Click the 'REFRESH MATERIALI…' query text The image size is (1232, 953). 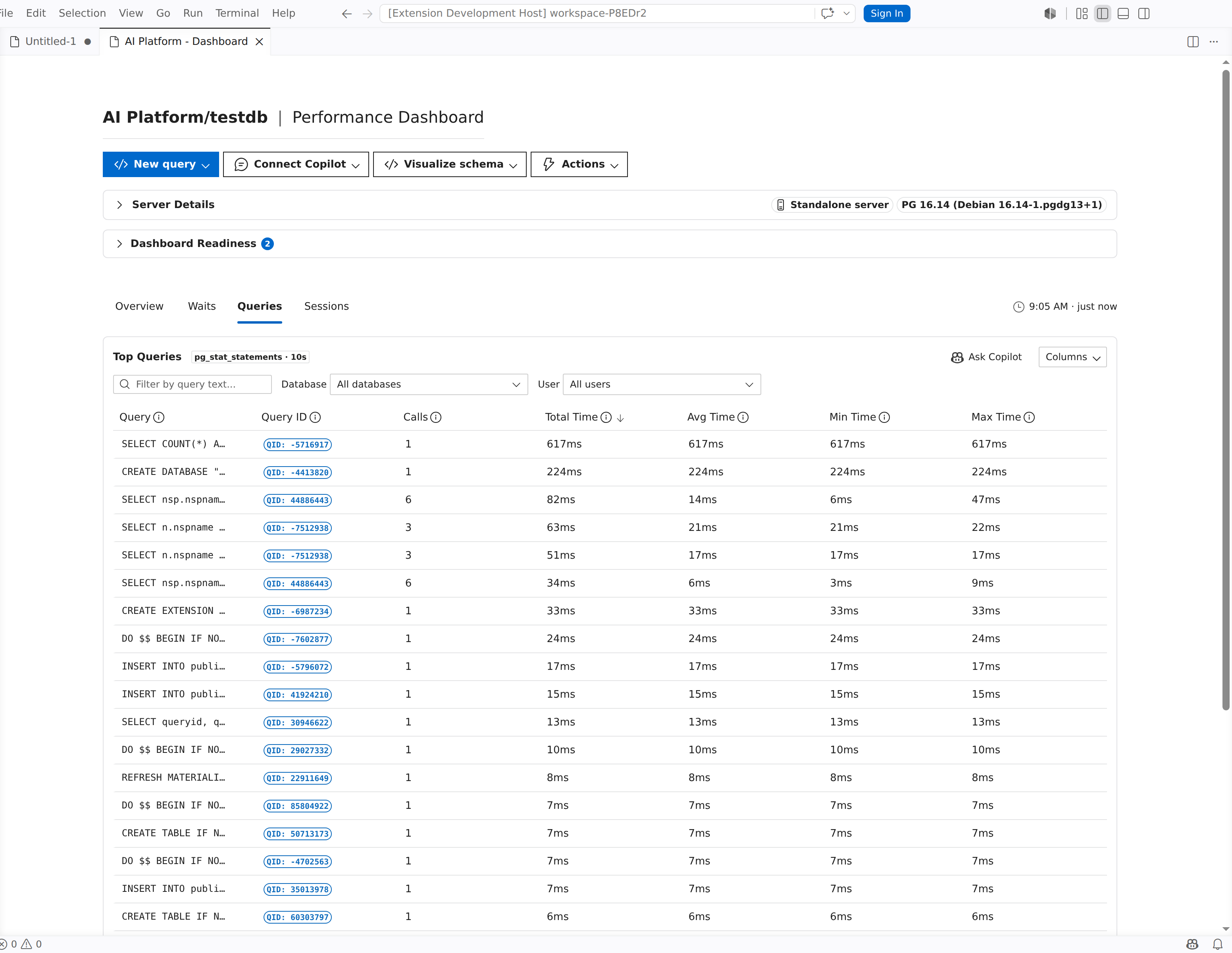tap(173, 777)
